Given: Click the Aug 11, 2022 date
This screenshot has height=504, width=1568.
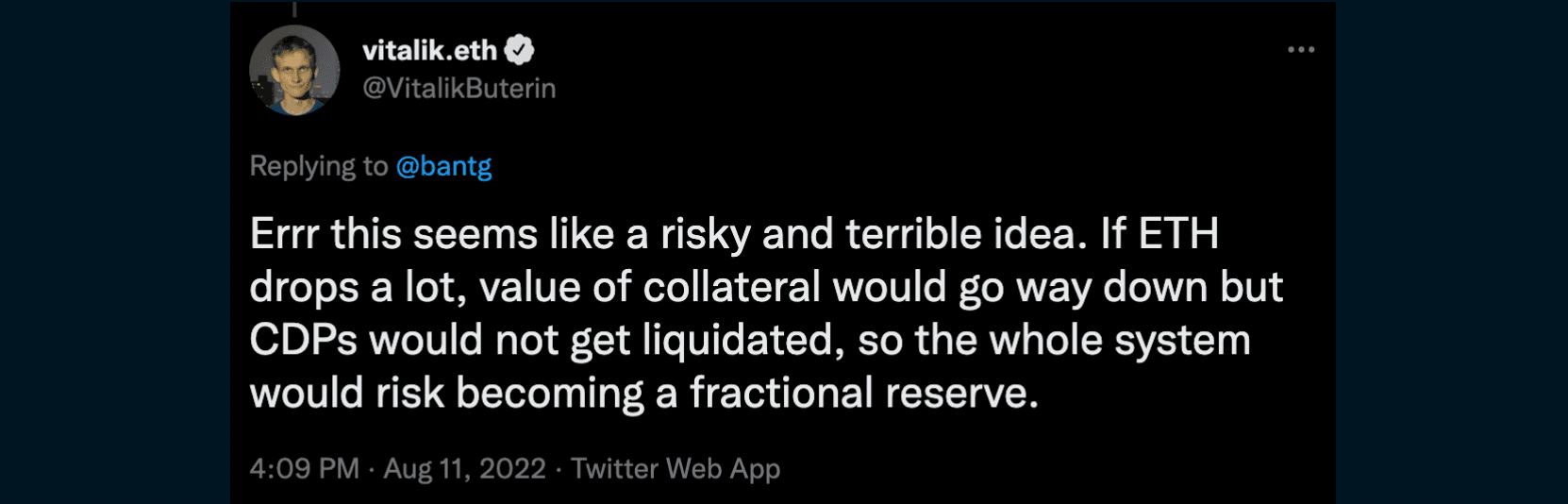Looking at the screenshot, I should (x=464, y=468).
